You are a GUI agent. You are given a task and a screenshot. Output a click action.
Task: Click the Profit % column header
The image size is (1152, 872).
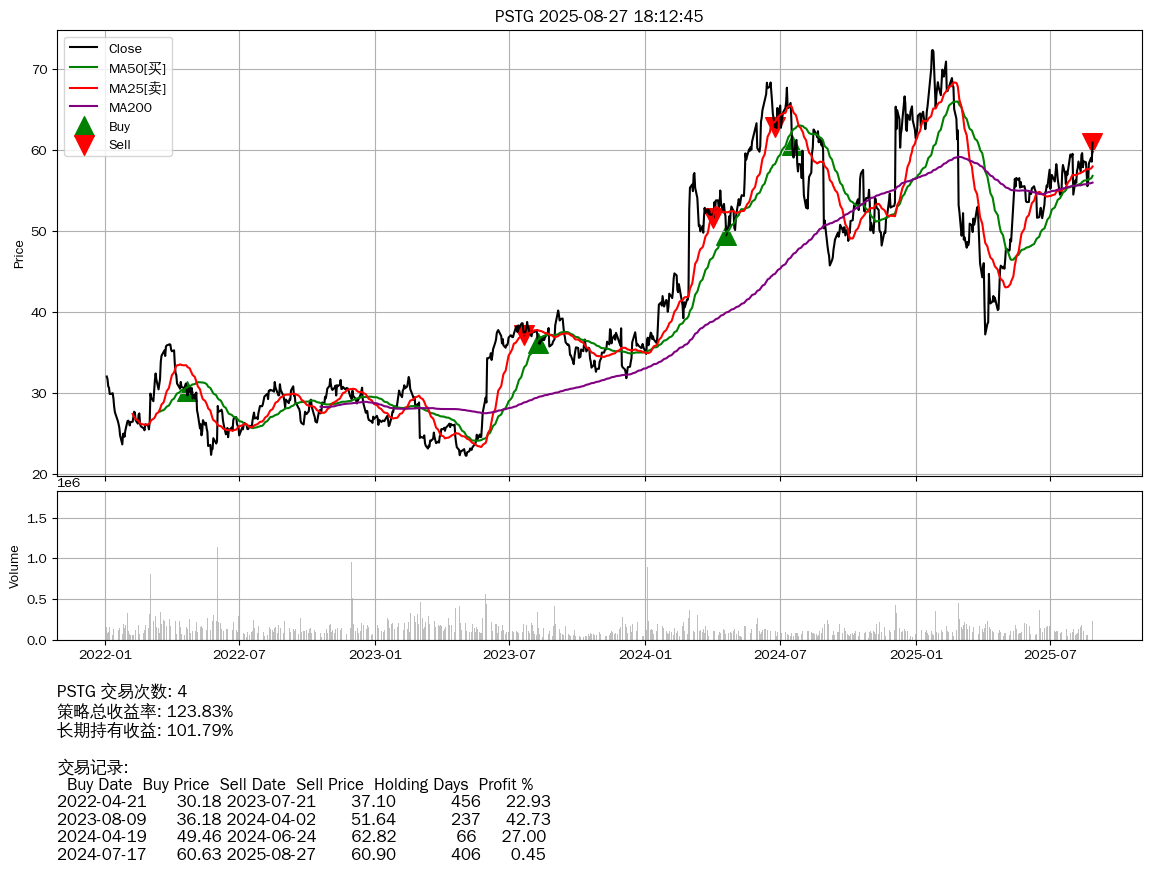click(505, 784)
